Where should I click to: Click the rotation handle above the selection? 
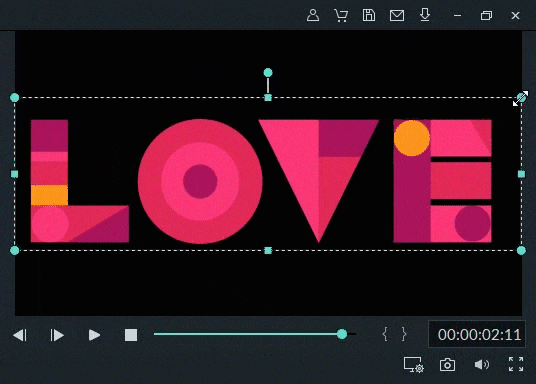pos(268,72)
